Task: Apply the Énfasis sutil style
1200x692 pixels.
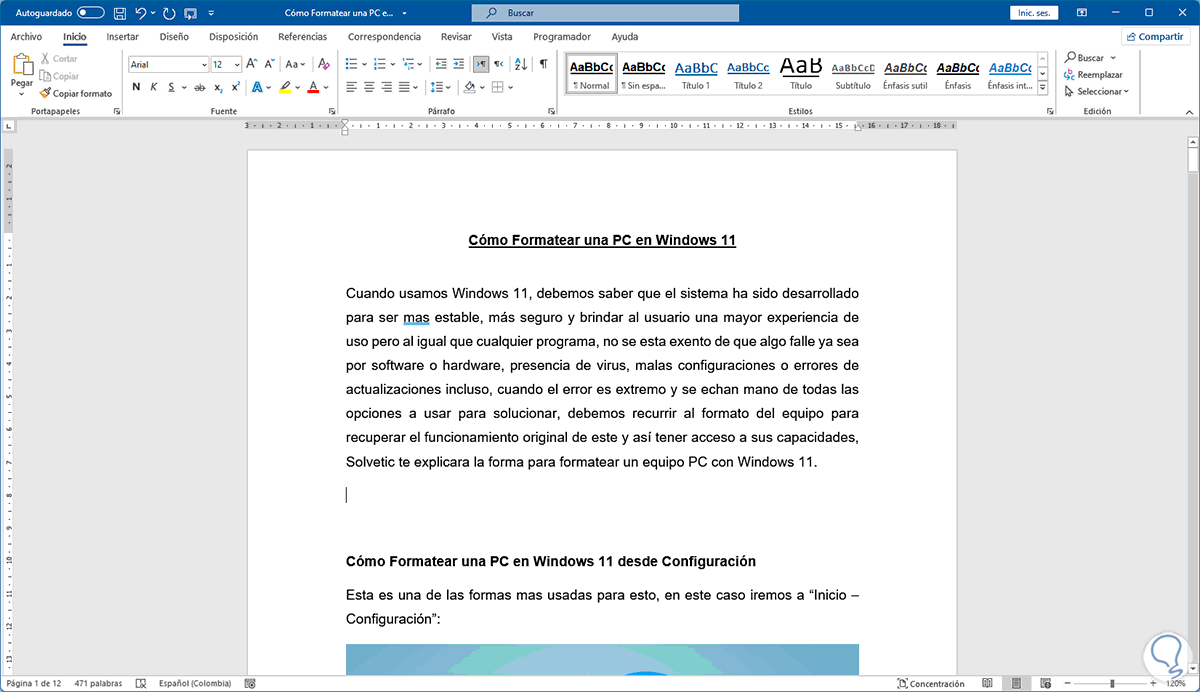Action: pos(905,75)
